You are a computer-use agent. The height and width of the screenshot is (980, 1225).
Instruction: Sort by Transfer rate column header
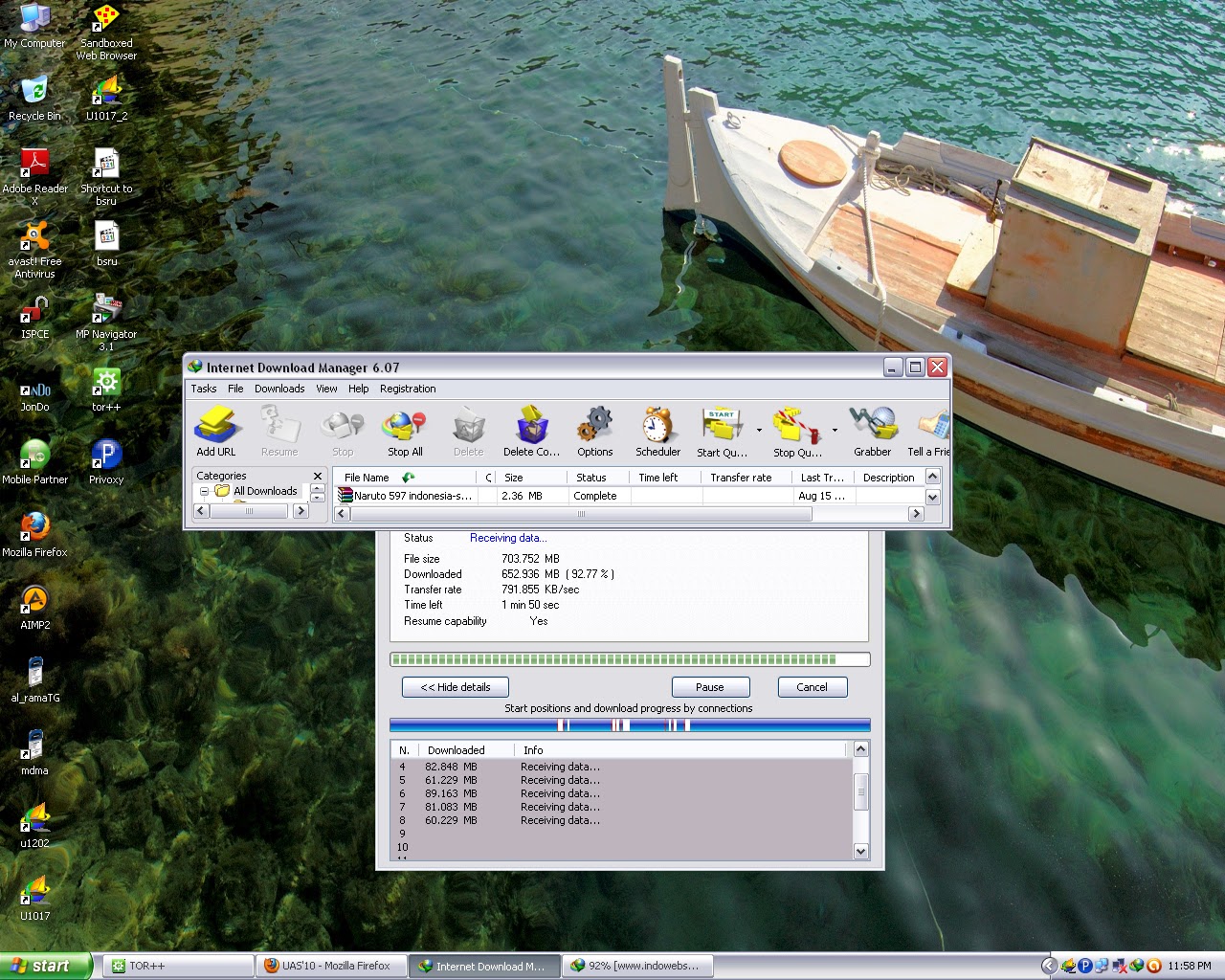tap(746, 477)
